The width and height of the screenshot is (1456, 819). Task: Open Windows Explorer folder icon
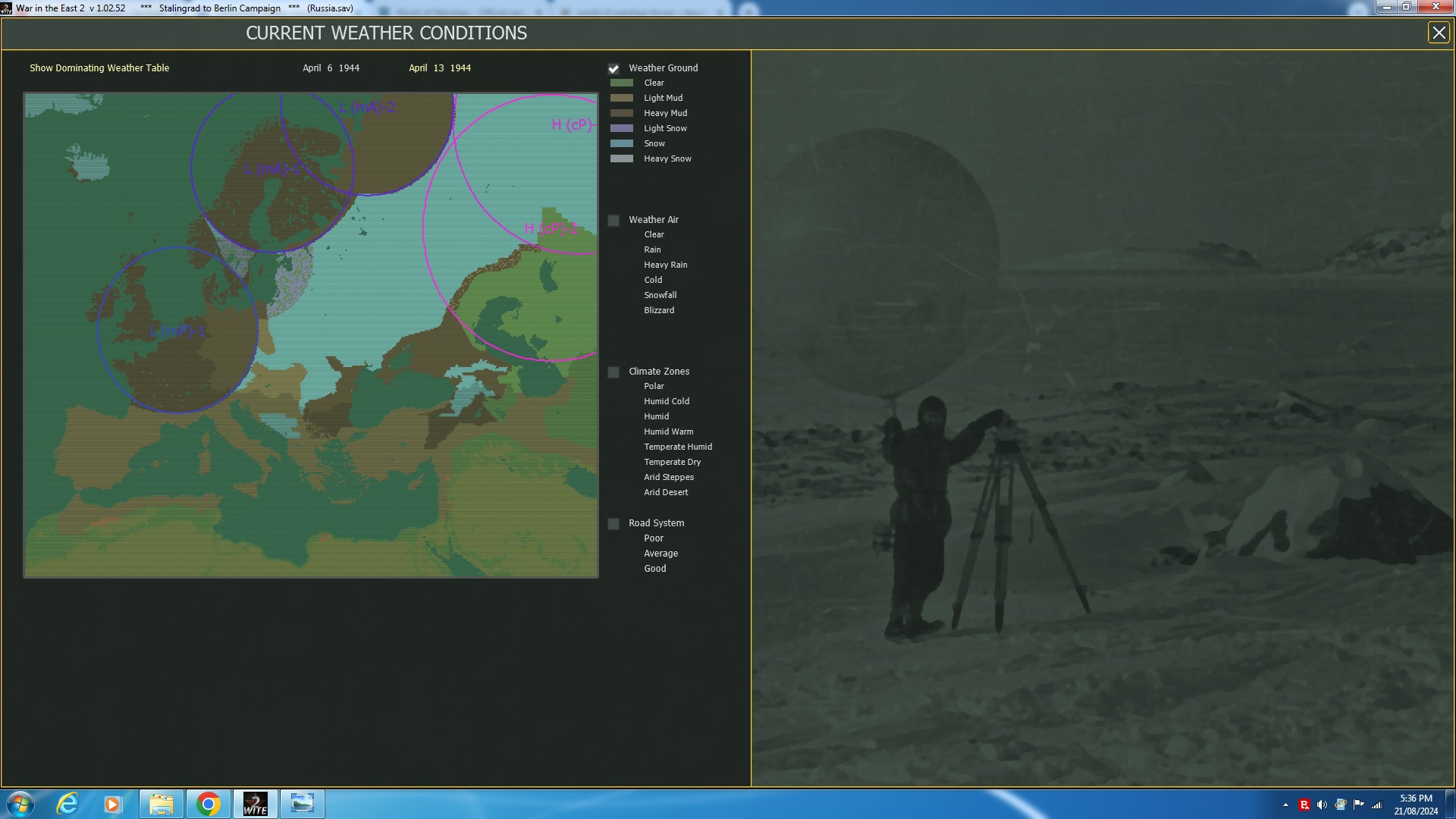161,804
